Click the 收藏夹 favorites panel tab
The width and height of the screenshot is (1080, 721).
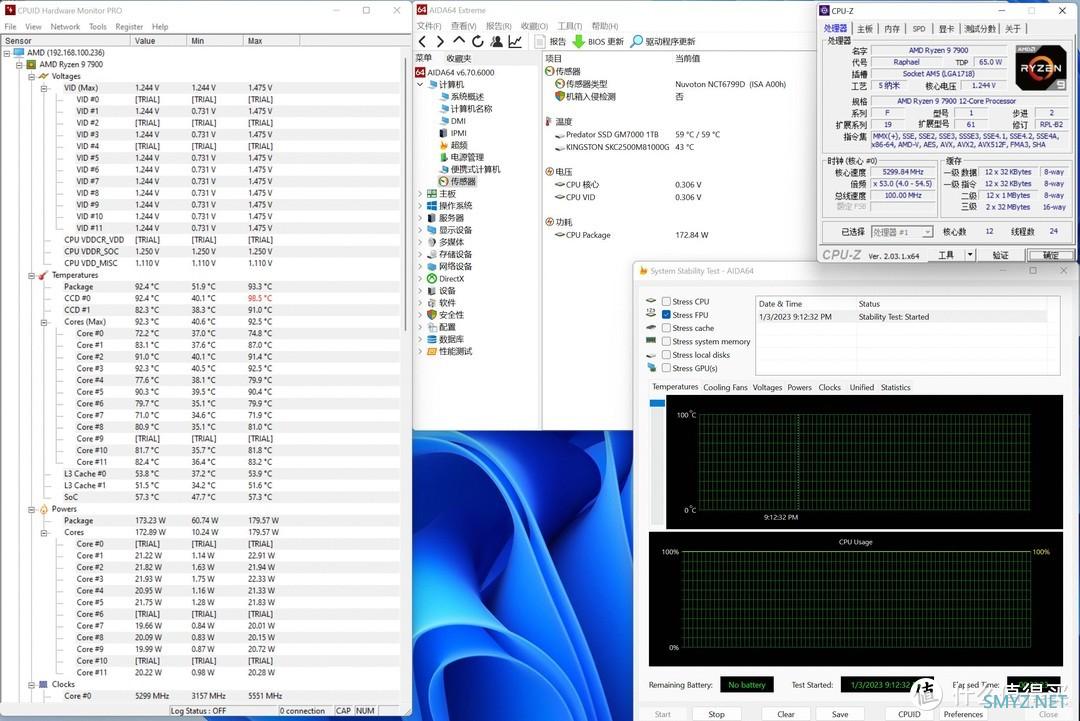pyautogui.click(x=459, y=59)
